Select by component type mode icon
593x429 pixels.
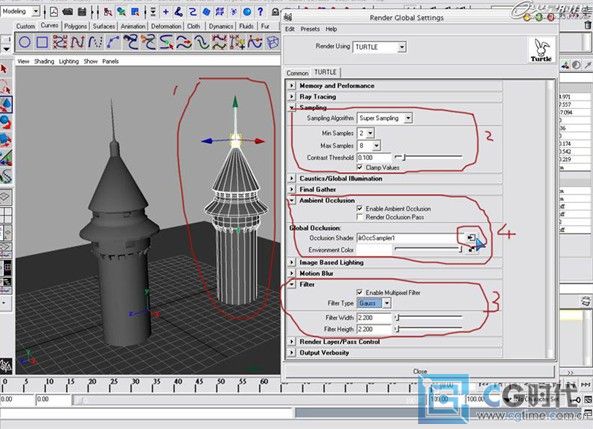[x=135, y=12]
